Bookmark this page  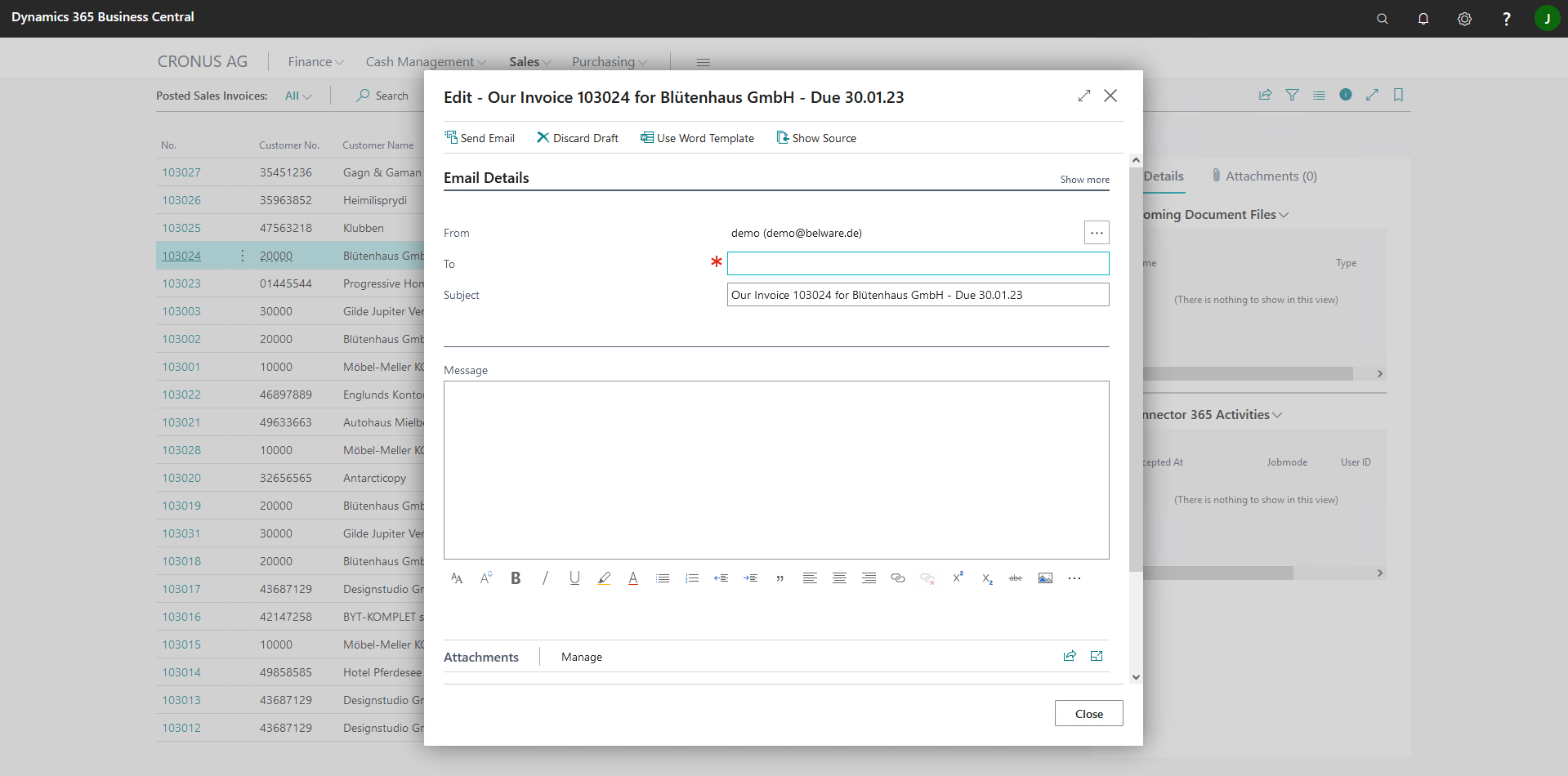point(1398,95)
